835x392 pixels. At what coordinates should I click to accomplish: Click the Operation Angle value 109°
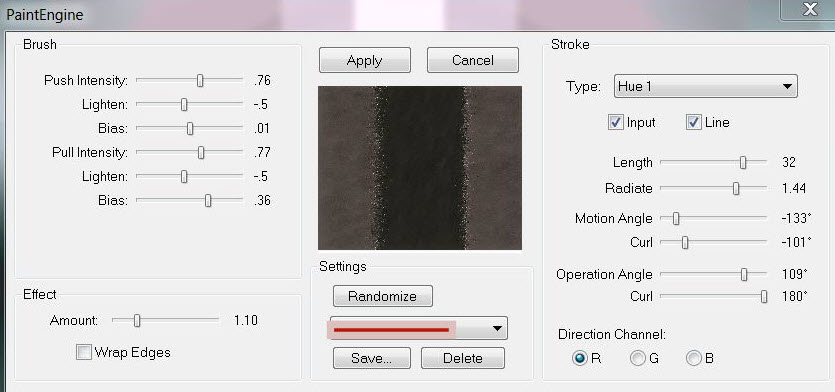tap(795, 274)
